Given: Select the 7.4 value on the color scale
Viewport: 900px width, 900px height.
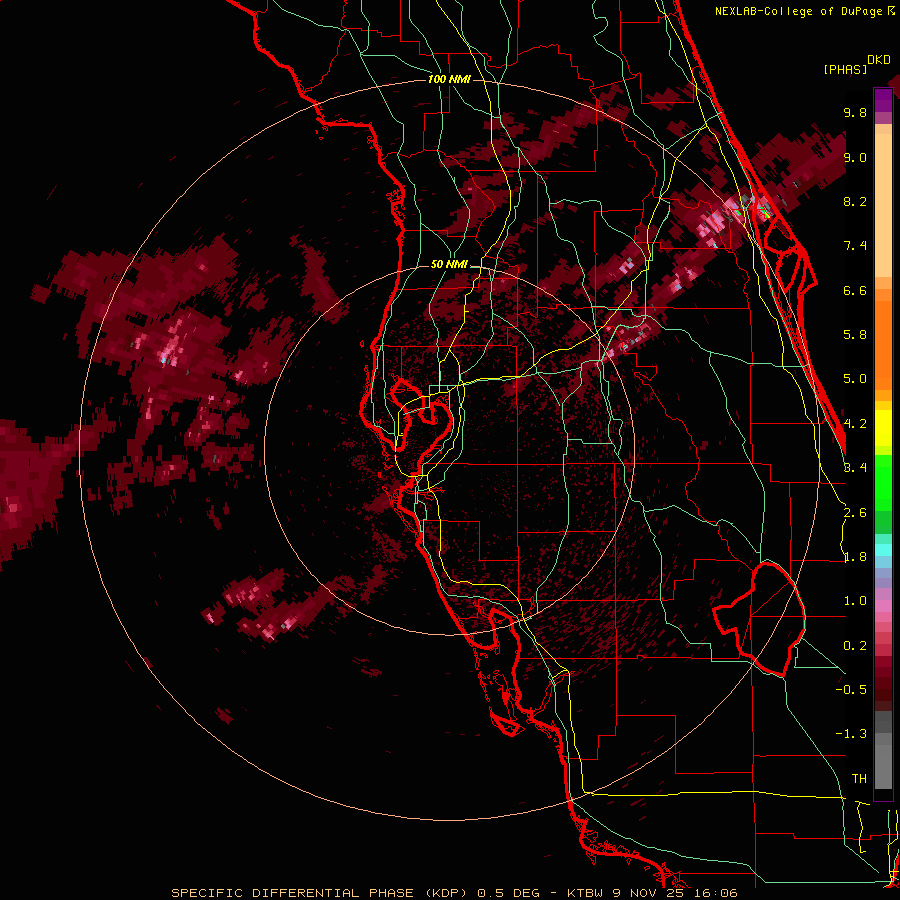Looking at the screenshot, I should pyautogui.click(x=855, y=246).
